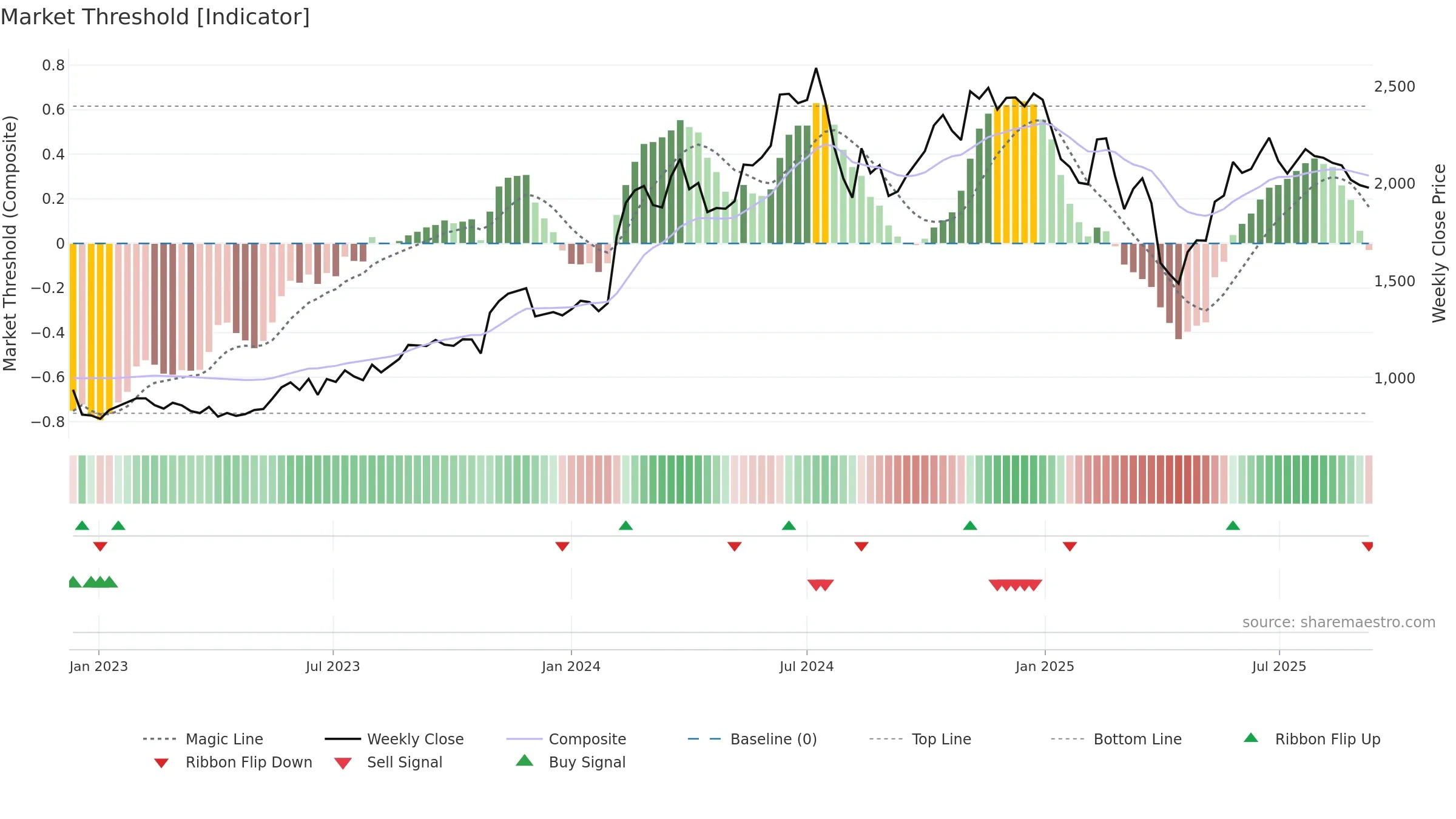
Task: Click the '−0.6' left axis tick label
Action: click(48, 377)
